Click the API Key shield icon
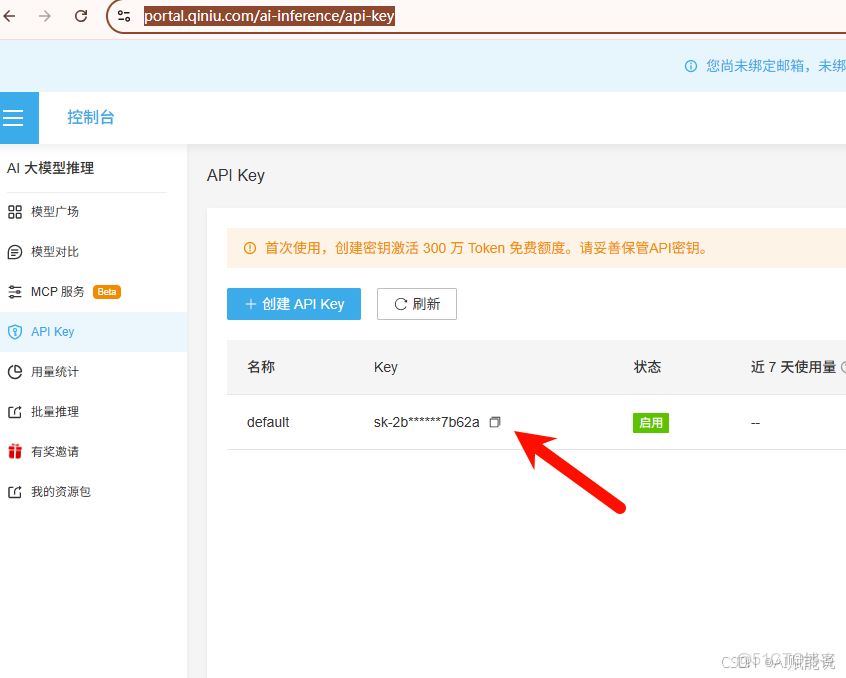Image resolution: width=846 pixels, height=678 pixels. click(15, 332)
